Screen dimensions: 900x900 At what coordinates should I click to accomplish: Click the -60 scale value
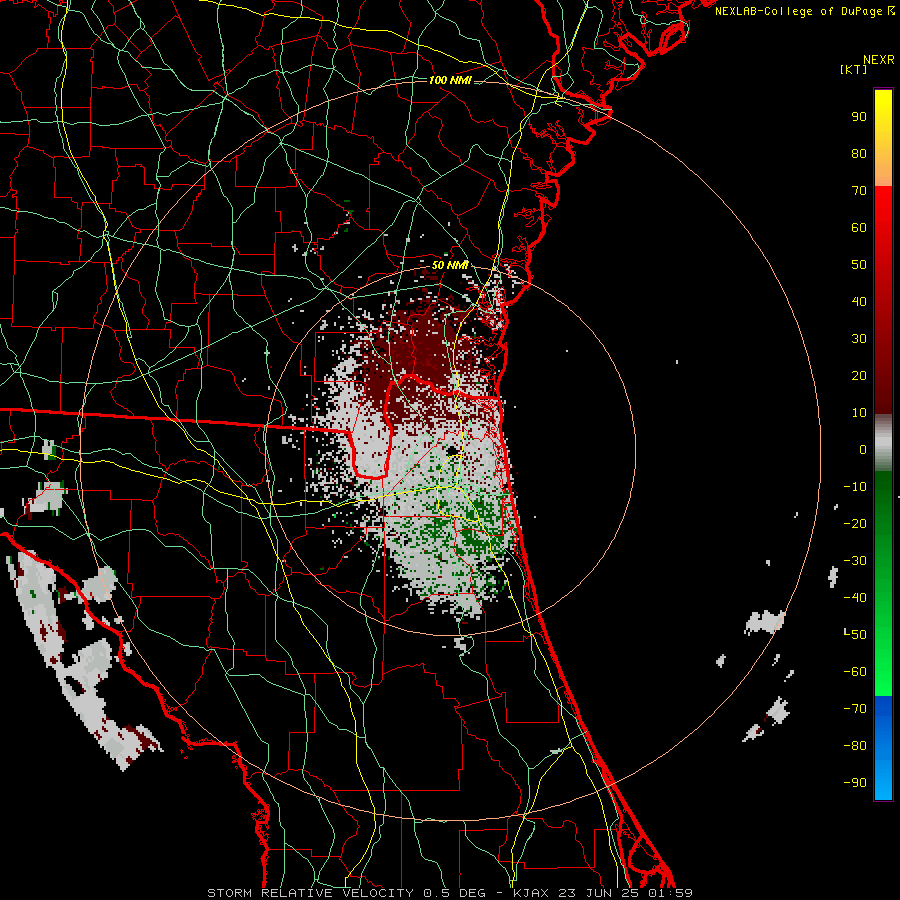point(855,672)
